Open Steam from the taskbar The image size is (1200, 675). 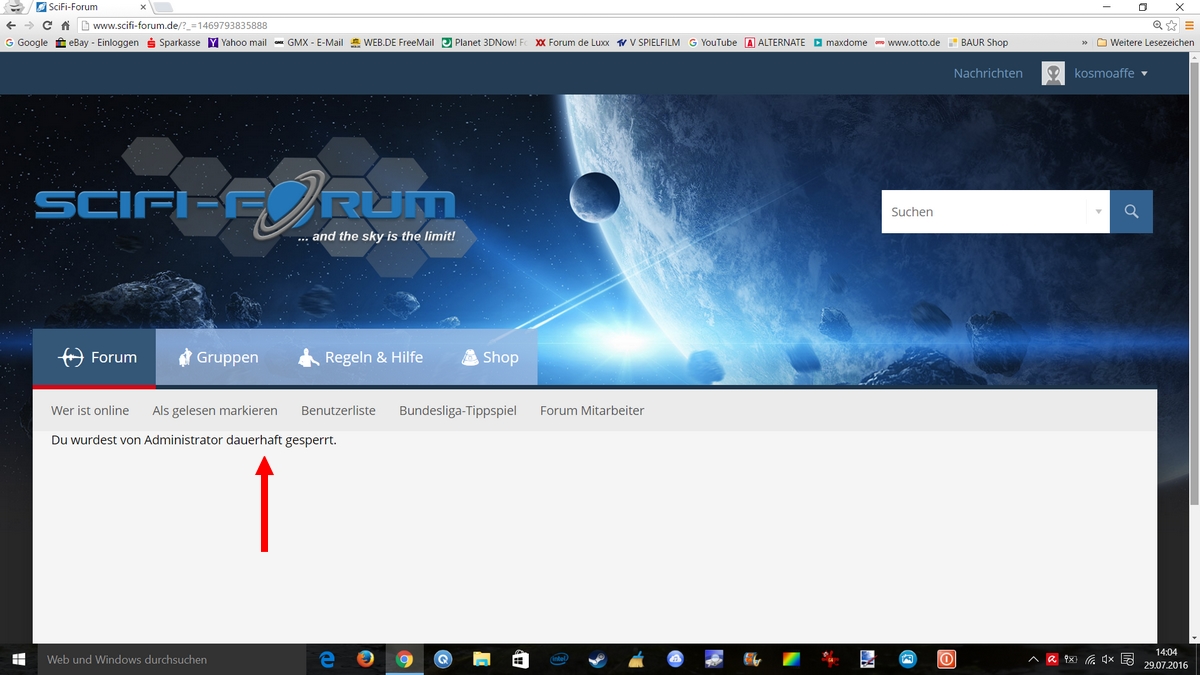(x=597, y=659)
